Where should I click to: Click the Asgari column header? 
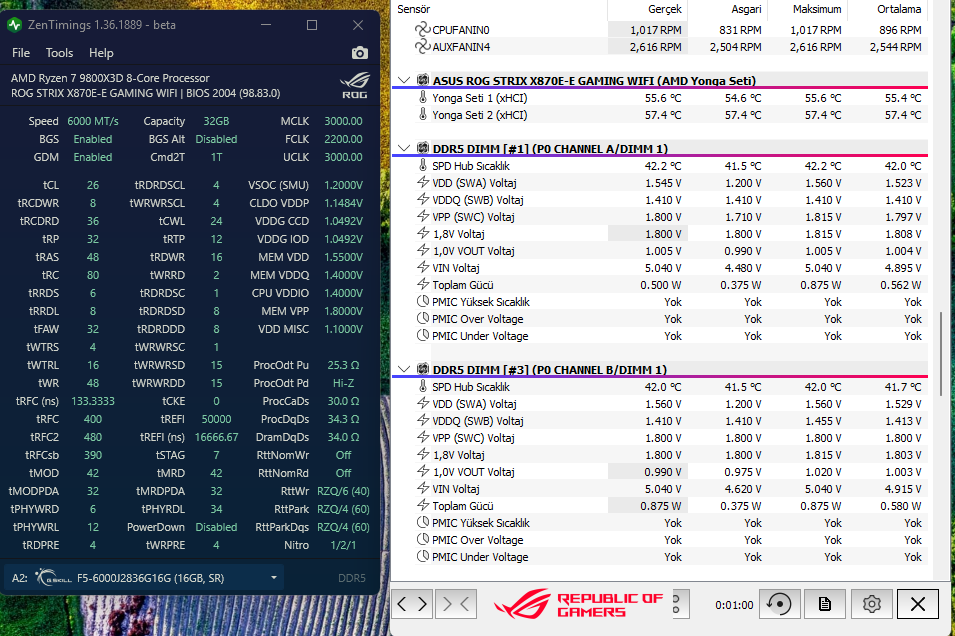[x=746, y=9]
